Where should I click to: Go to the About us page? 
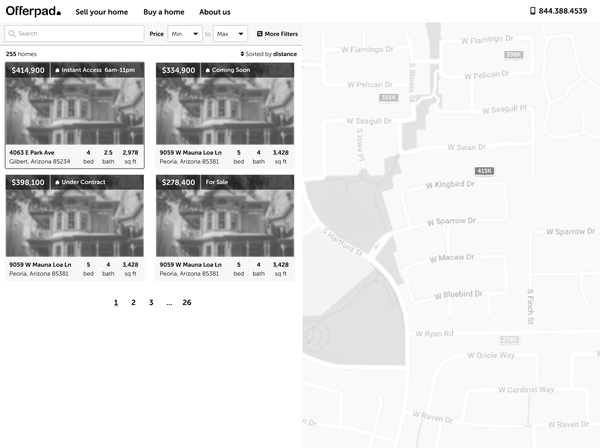click(x=214, y=12)
